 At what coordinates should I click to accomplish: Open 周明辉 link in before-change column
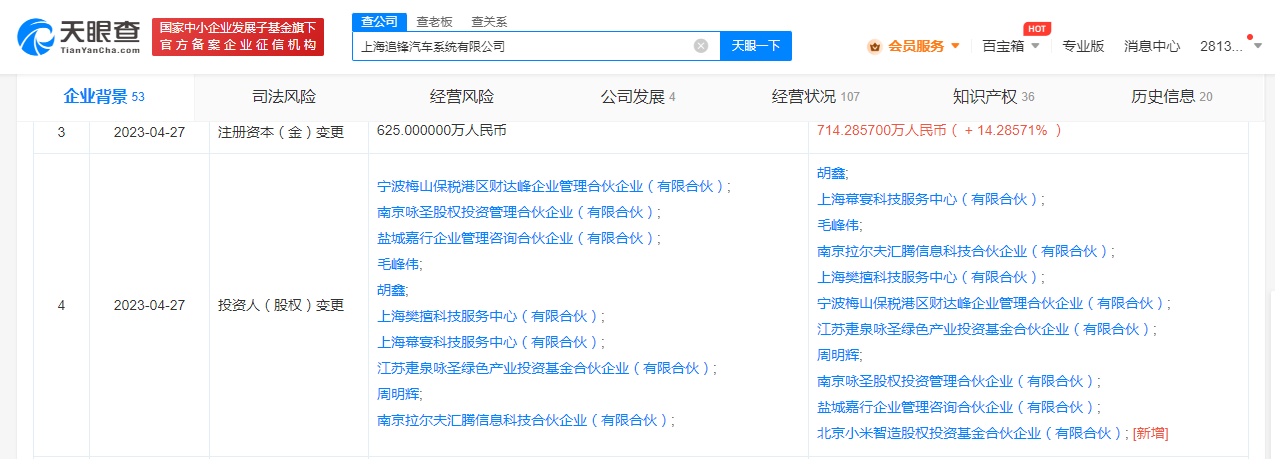coord(397,394)
